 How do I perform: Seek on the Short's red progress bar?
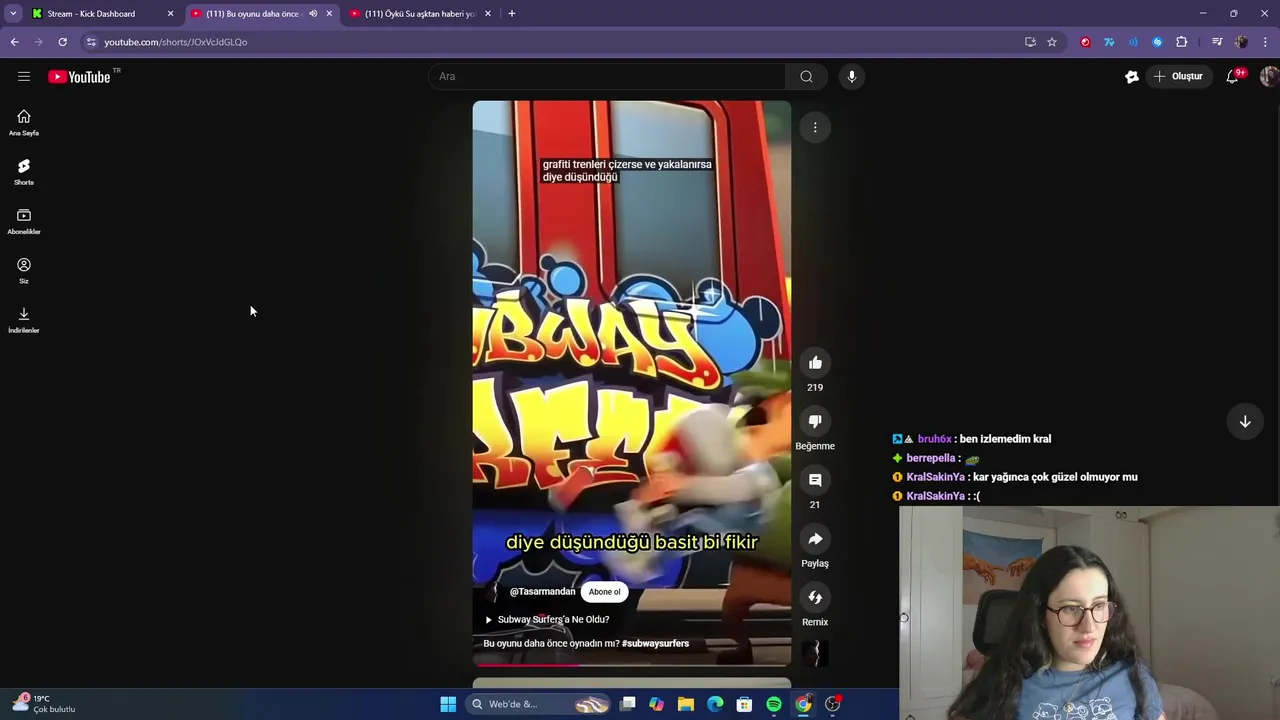(x=631, y=663)
